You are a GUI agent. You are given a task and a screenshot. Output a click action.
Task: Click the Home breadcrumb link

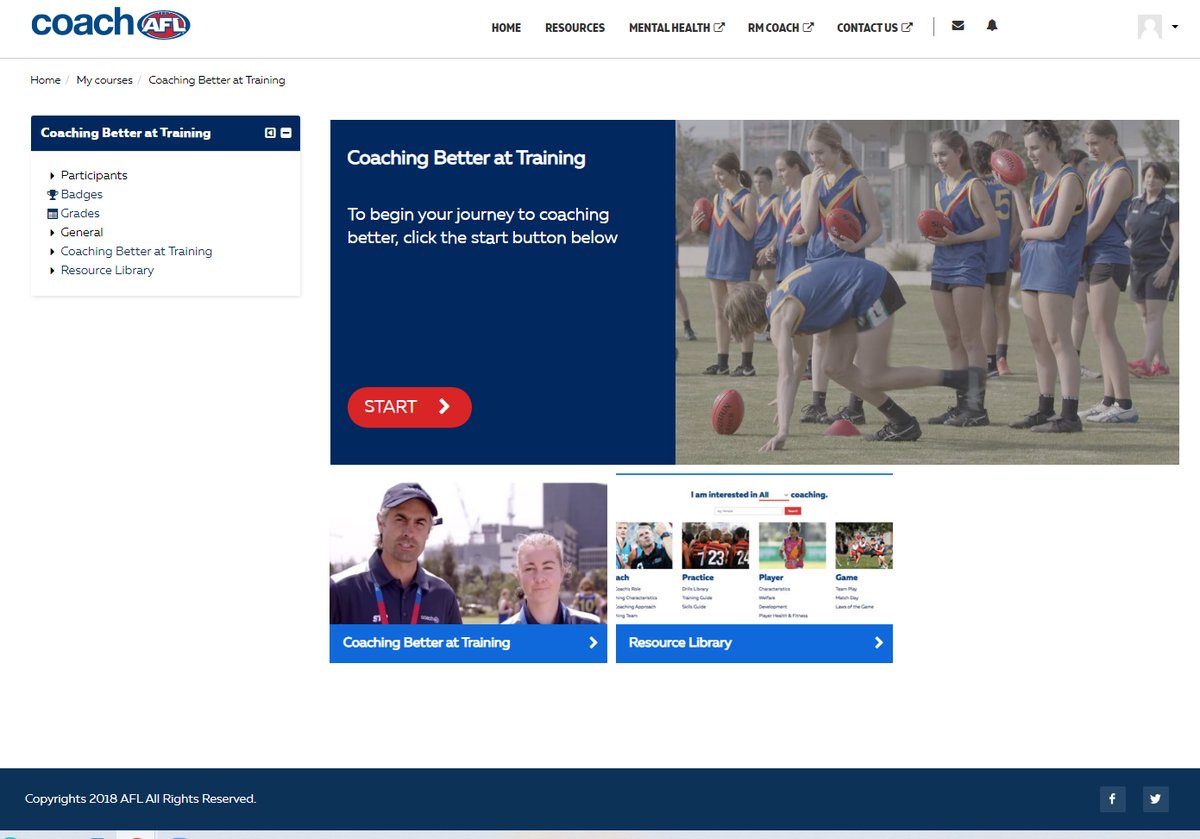point(45,80)
